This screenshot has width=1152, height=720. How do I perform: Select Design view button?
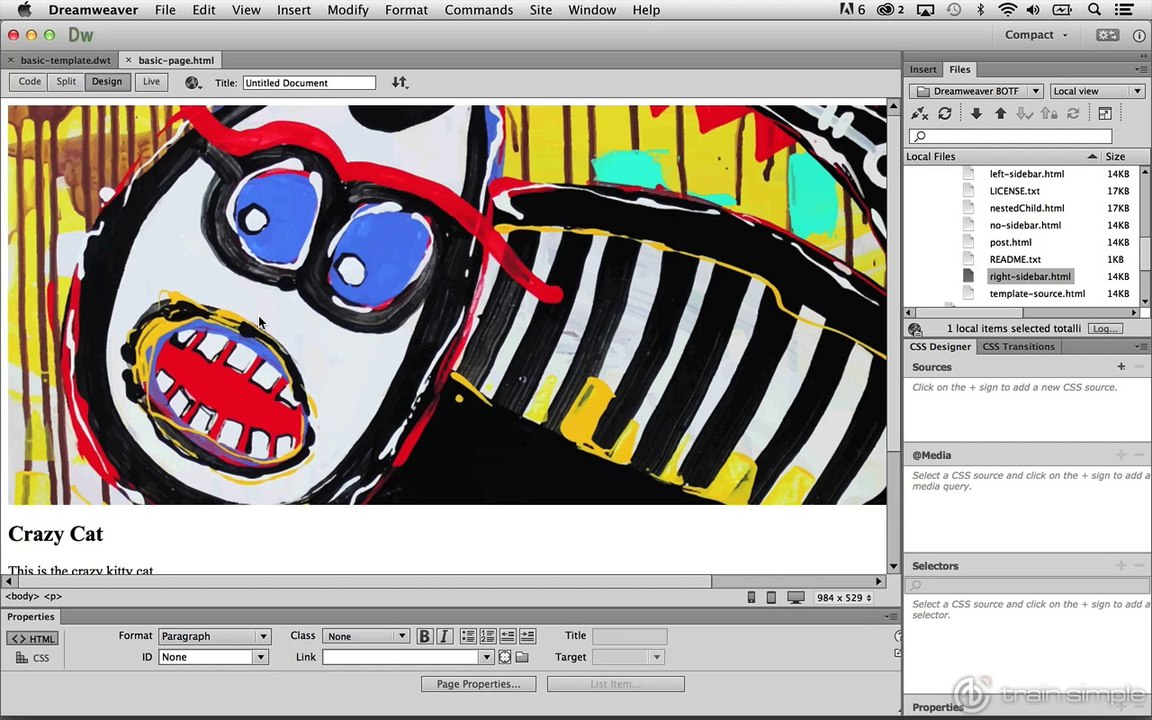click(107, 82)
